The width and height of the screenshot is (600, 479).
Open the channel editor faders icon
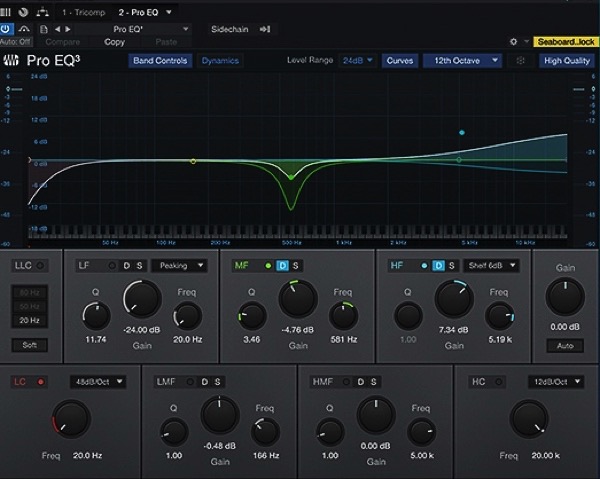click(x=5, y=12)
